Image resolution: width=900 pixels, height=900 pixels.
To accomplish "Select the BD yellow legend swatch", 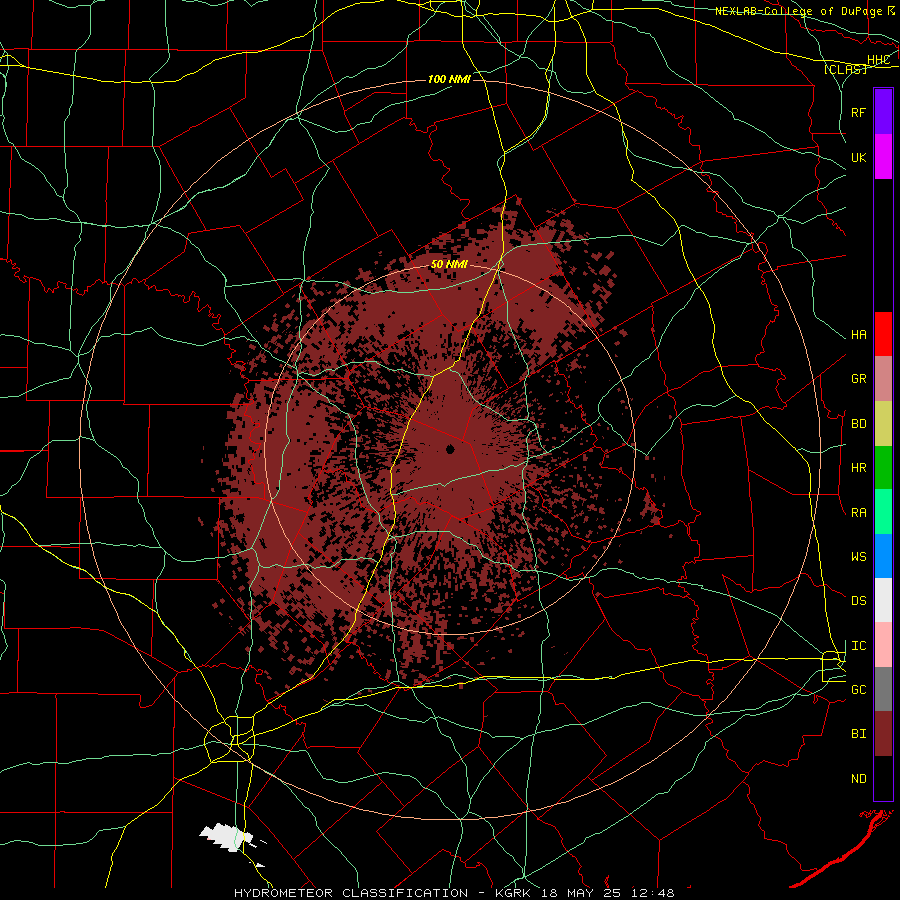I will point(883,424).
